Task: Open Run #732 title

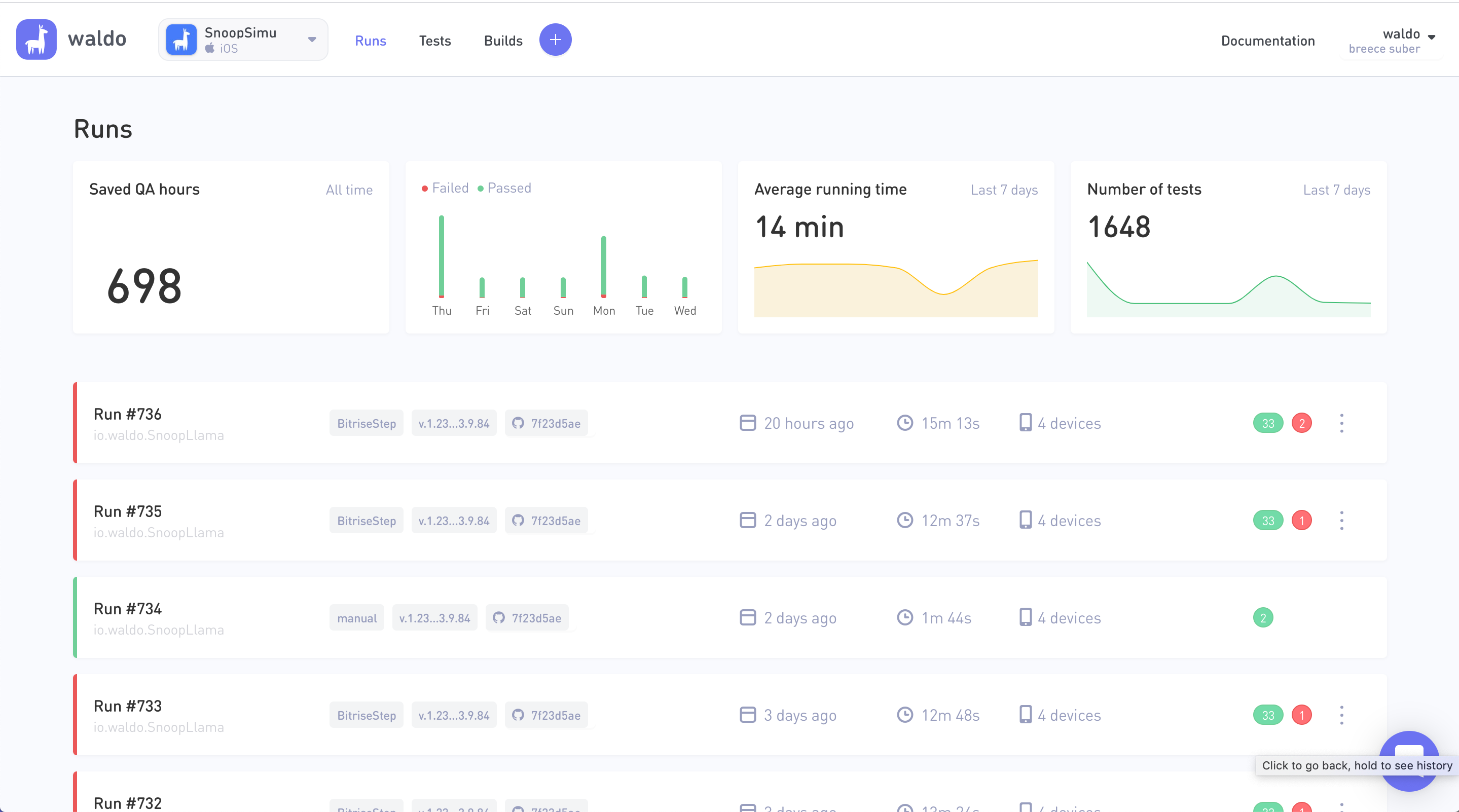Action: (x=127, y=803)
